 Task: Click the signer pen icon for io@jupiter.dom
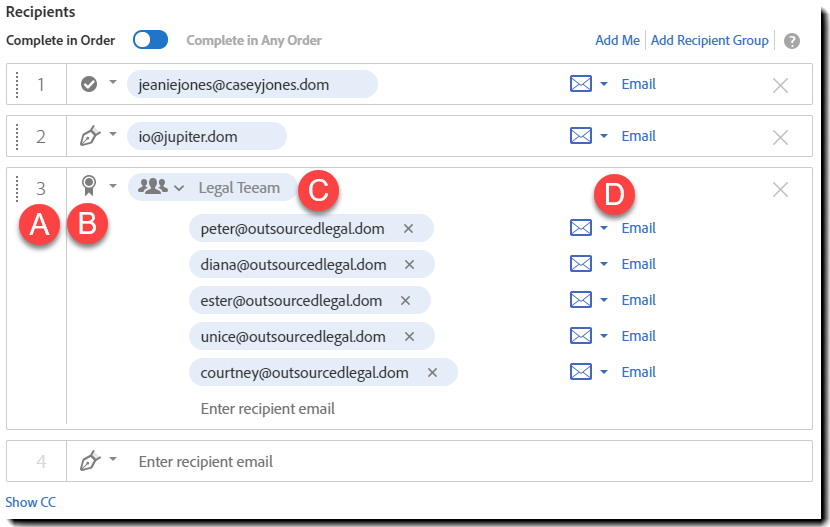tap(90, 135)
